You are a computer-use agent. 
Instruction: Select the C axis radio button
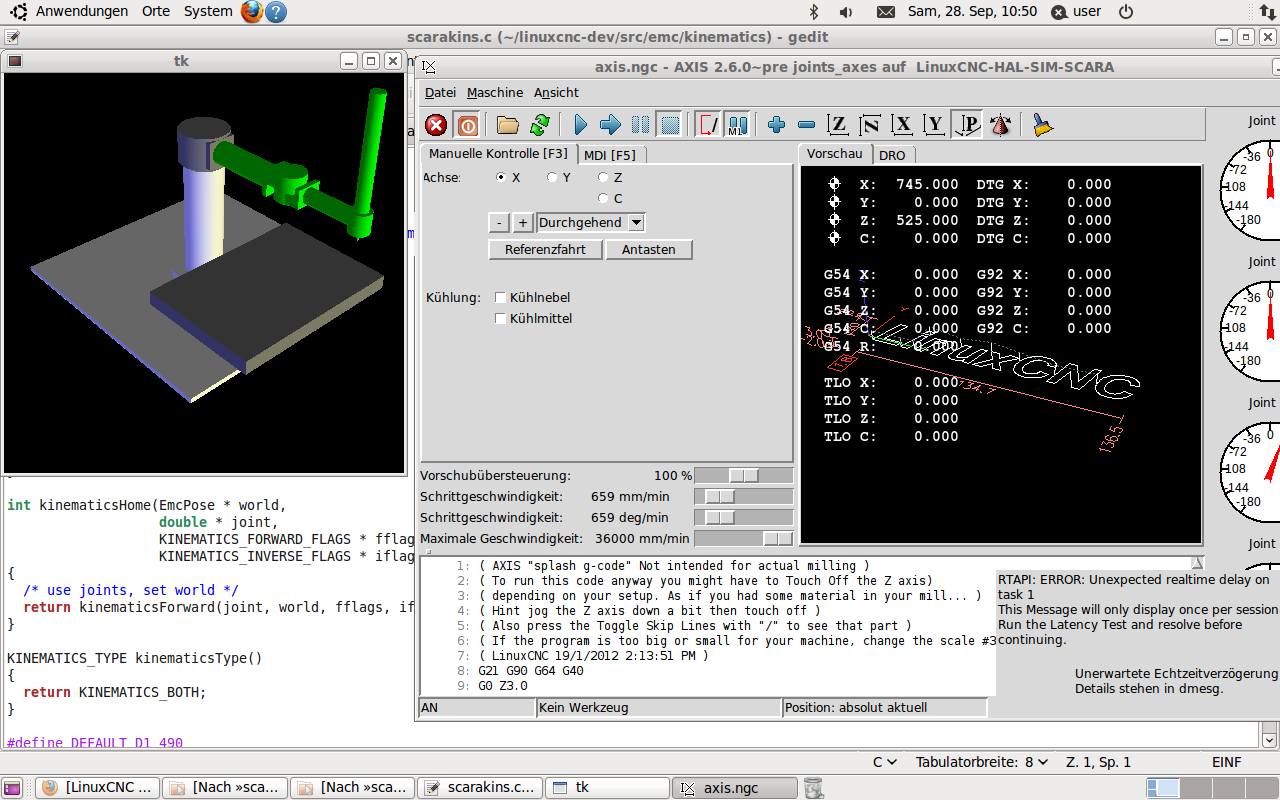point(603,199)
